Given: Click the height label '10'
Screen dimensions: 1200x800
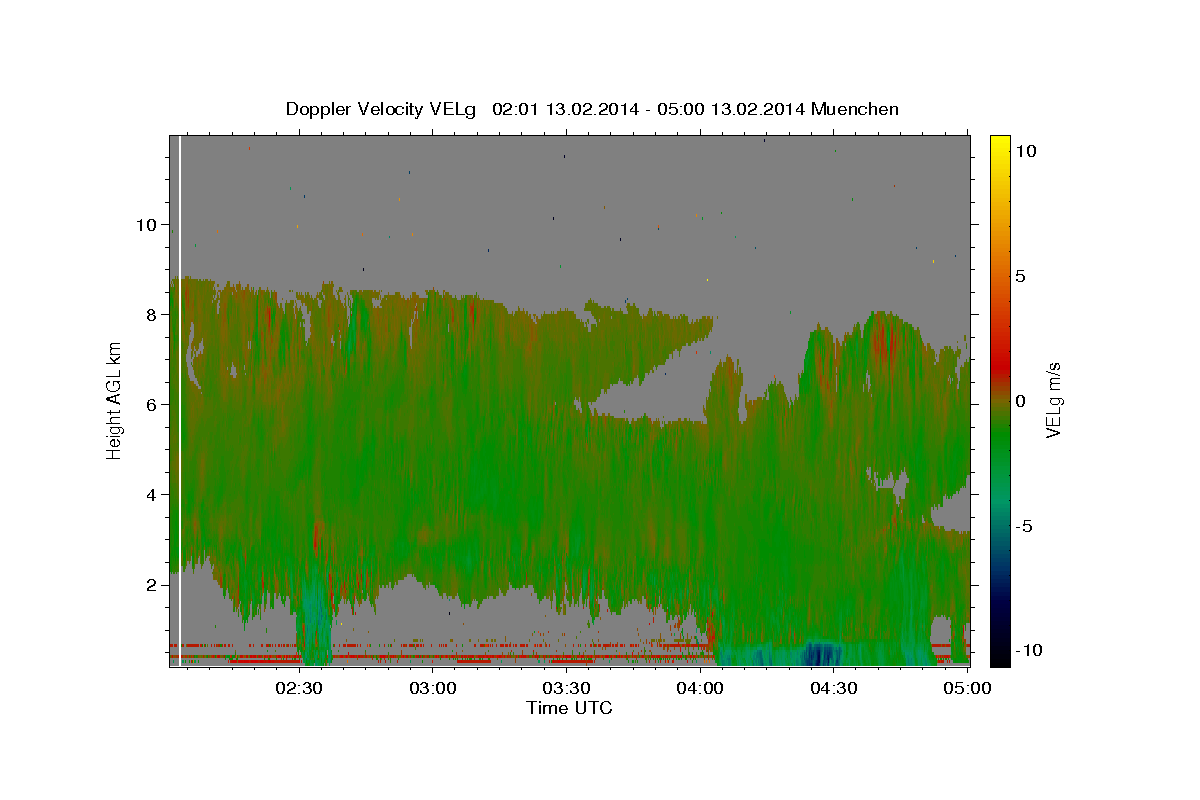Looking at the screenshot, I should 148,224.
